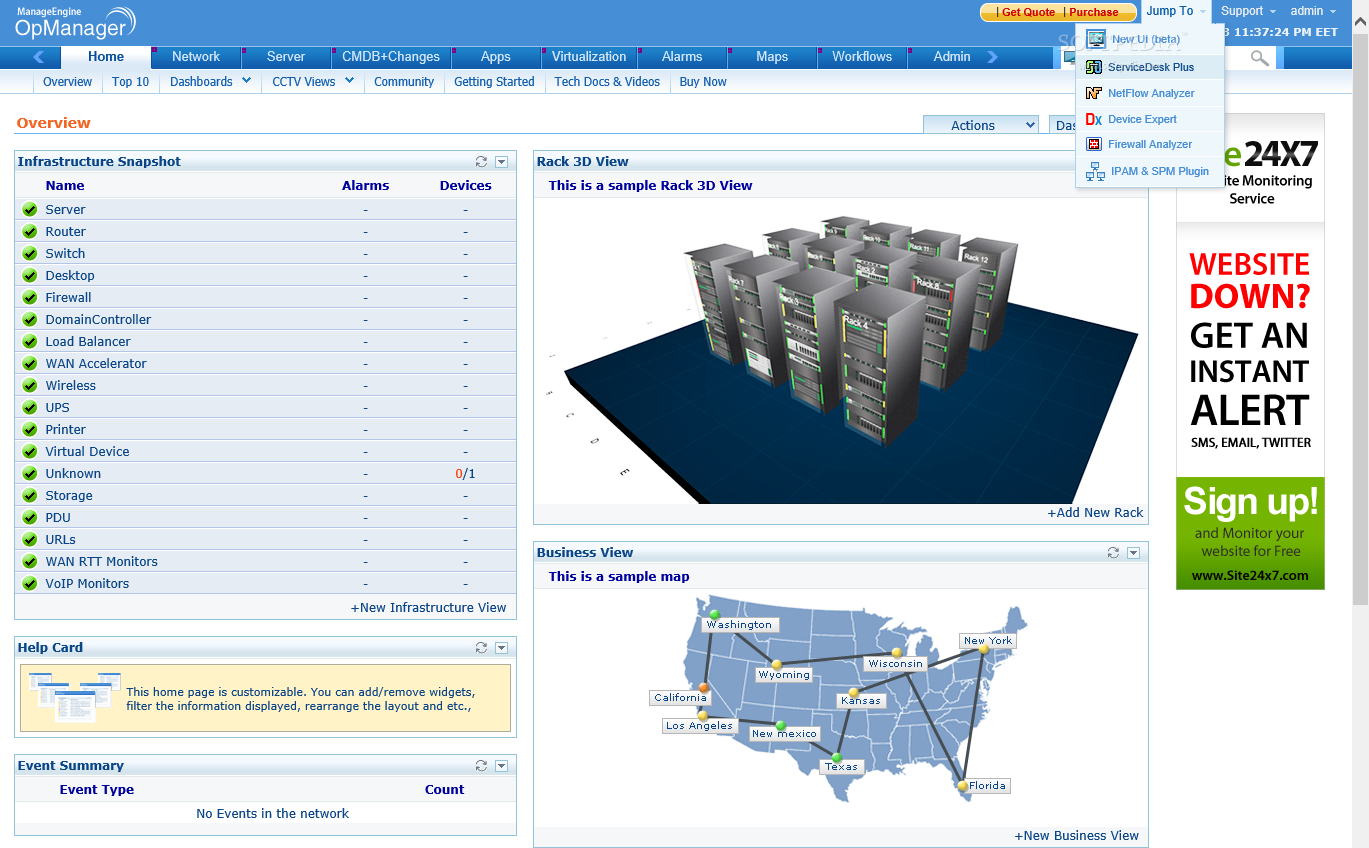This screenshot has width=1369, height=848.
Task: Click the Help Card illustration image
Action: (75, 698)
